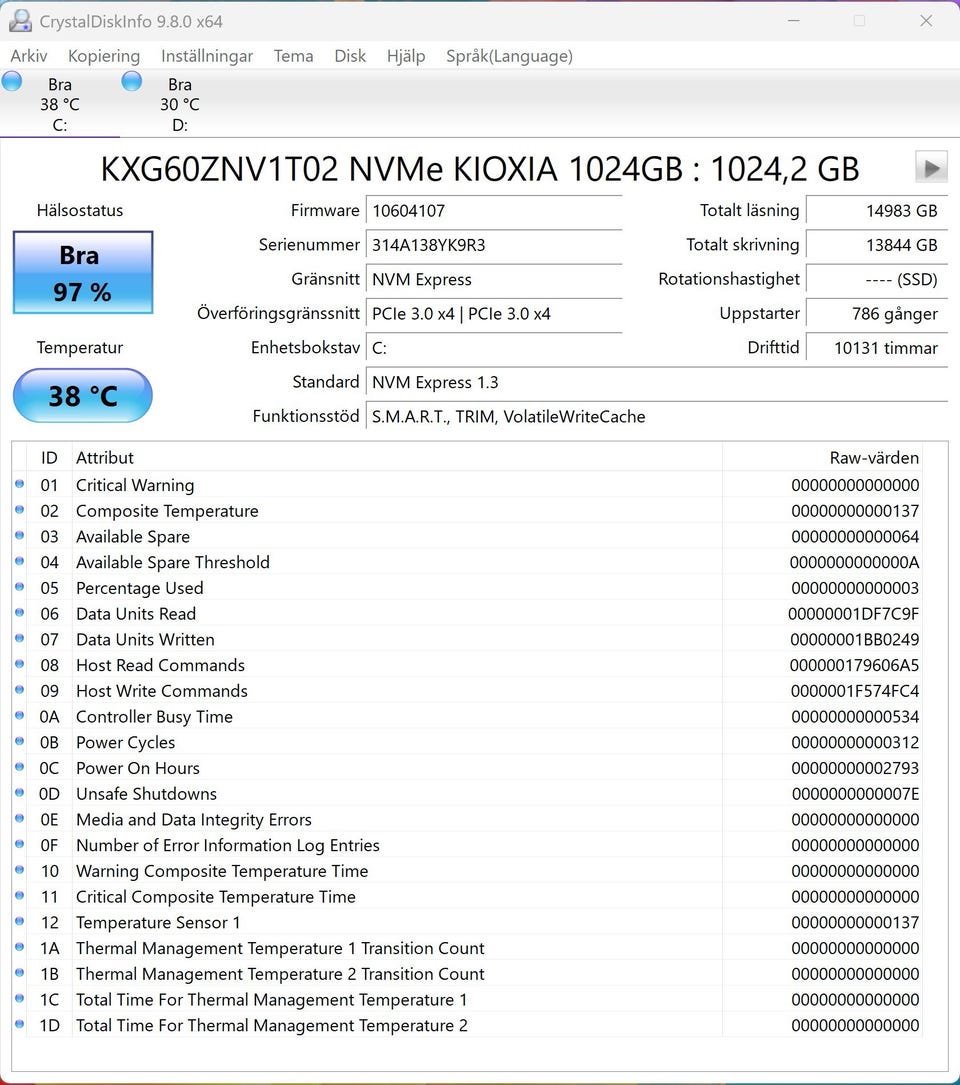This screenshot has height=1085, width=960.
Task: Click the status dot beside Percentage Used
Action: click(20, 588)
